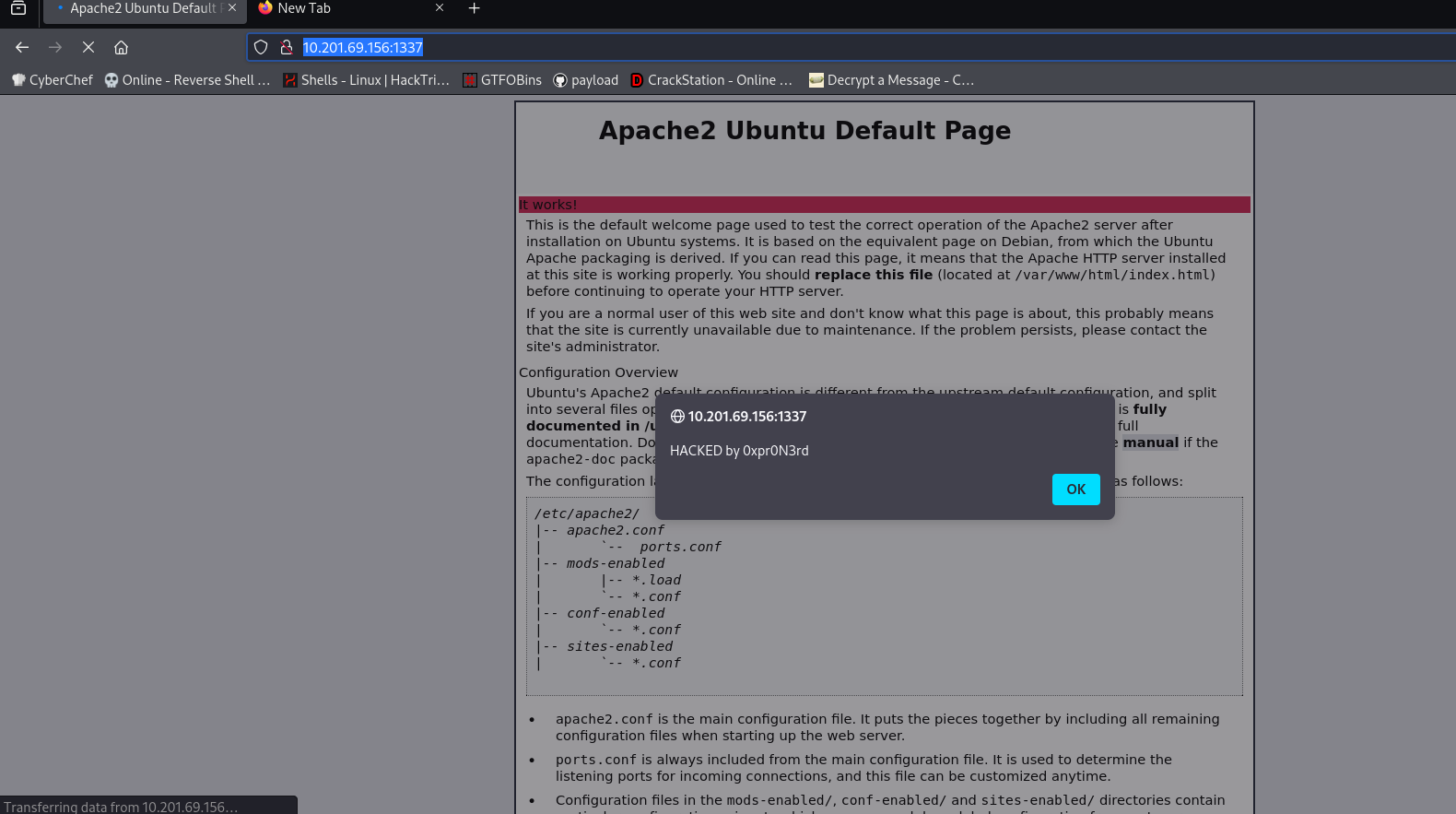Click the forward navigation arrow

55,47
